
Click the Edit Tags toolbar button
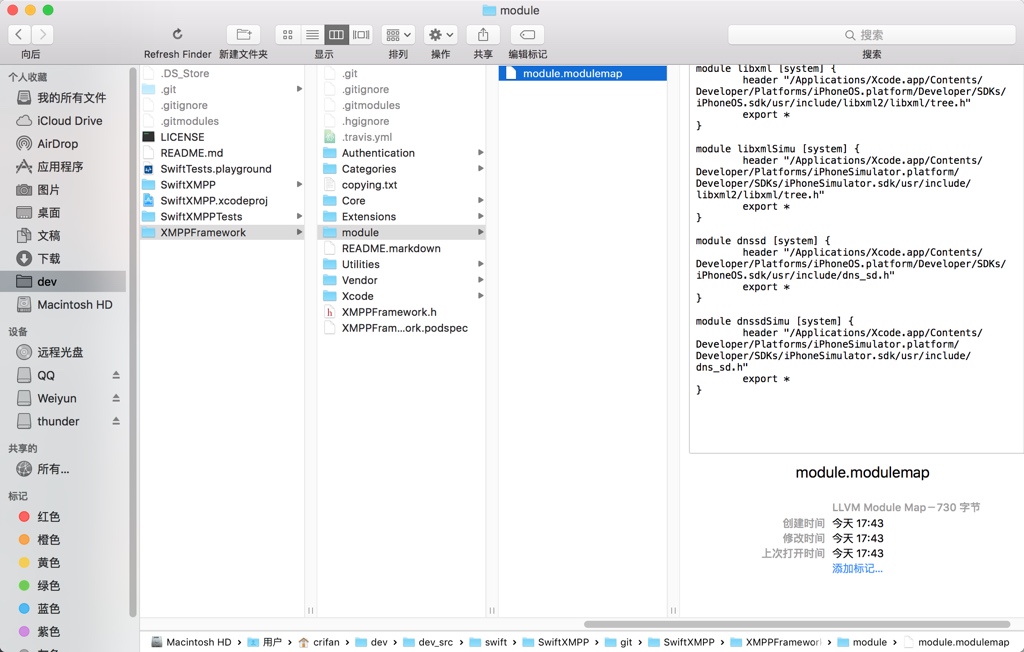pyautogui.click(x=528, y=34)
